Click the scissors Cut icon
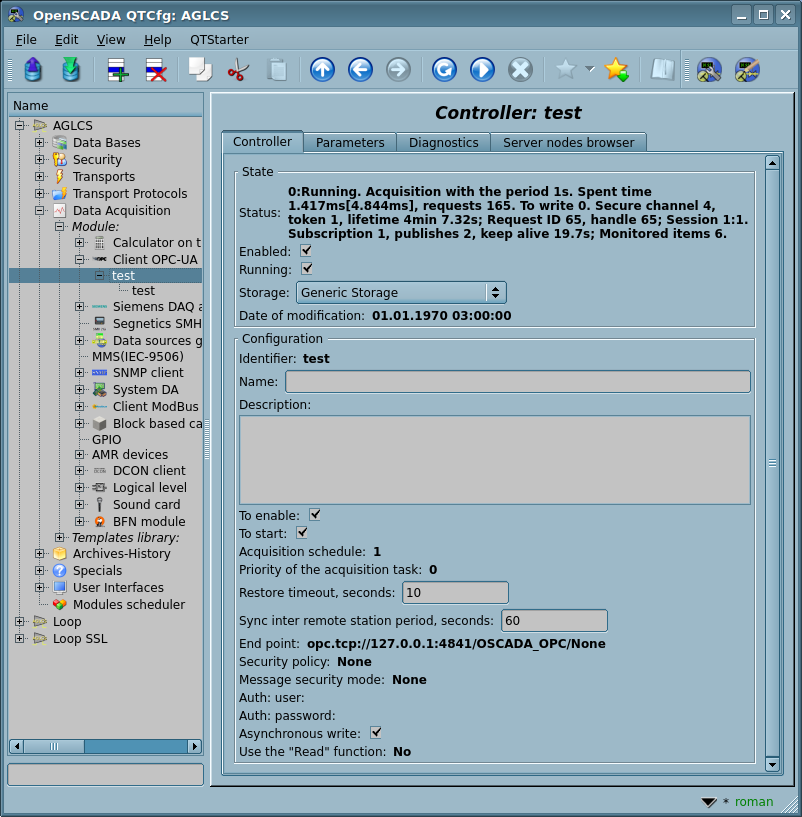Image resolution: width=802 pixels, height=817 pixels. click(238, 70)
